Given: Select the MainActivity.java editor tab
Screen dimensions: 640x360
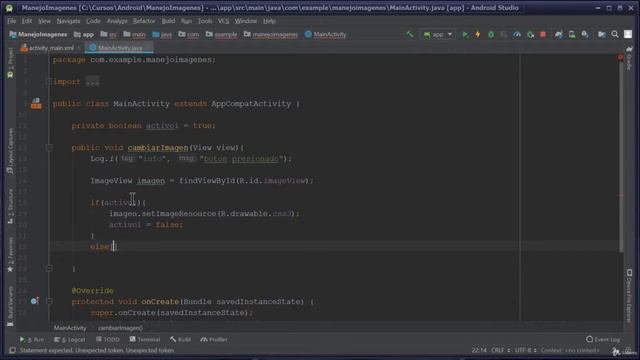Looking at the screenshot, I should click(120, 48).
